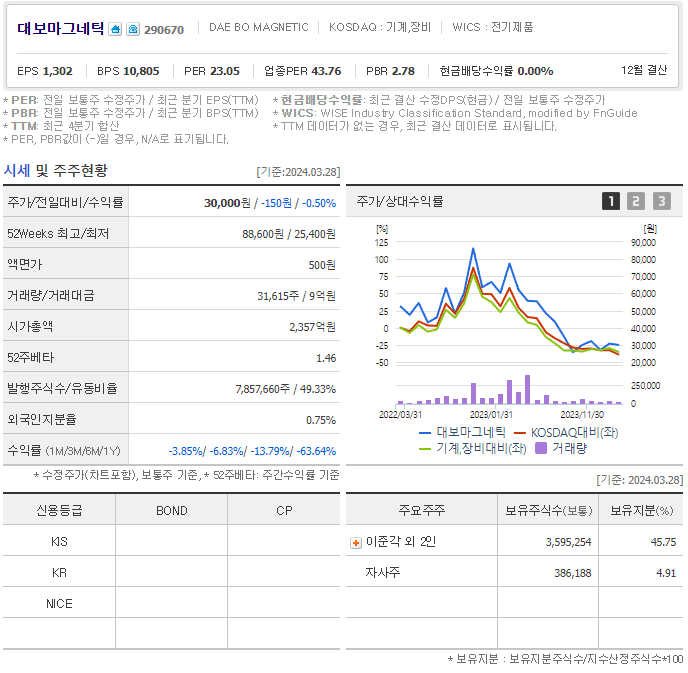Switch chart to tab 2
The width and height of the screenshot is (688, 673).
(636, 201)
